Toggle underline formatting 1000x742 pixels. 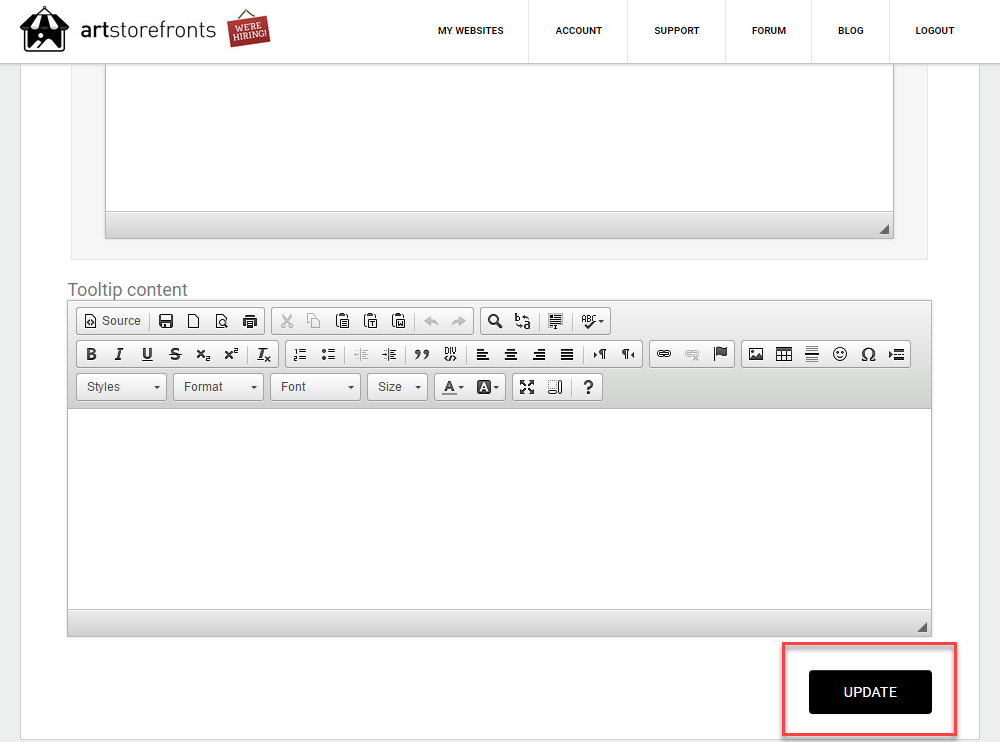tap(147, 354)
